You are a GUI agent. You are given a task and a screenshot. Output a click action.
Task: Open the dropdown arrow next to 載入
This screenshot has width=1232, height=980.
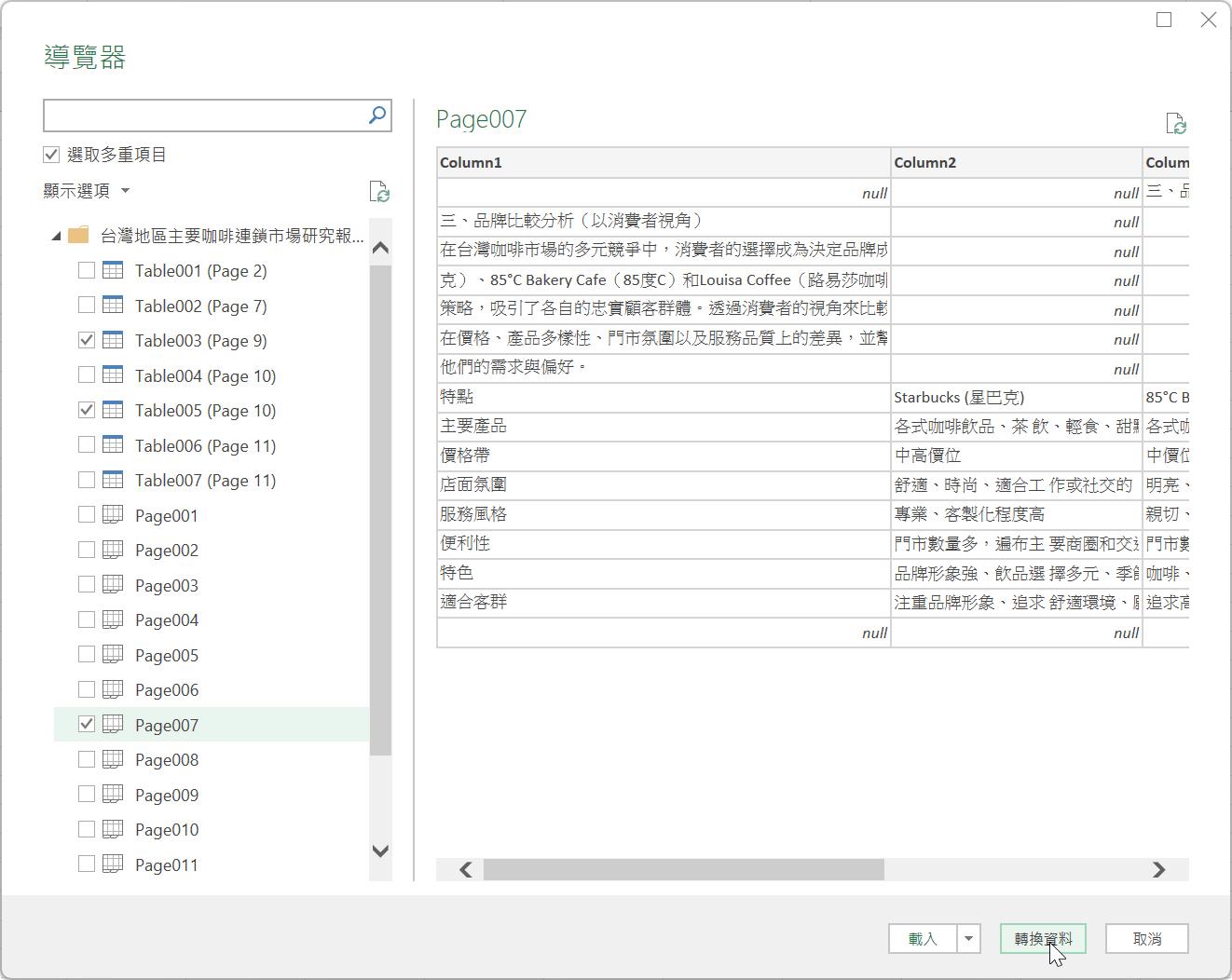(968, 939)
